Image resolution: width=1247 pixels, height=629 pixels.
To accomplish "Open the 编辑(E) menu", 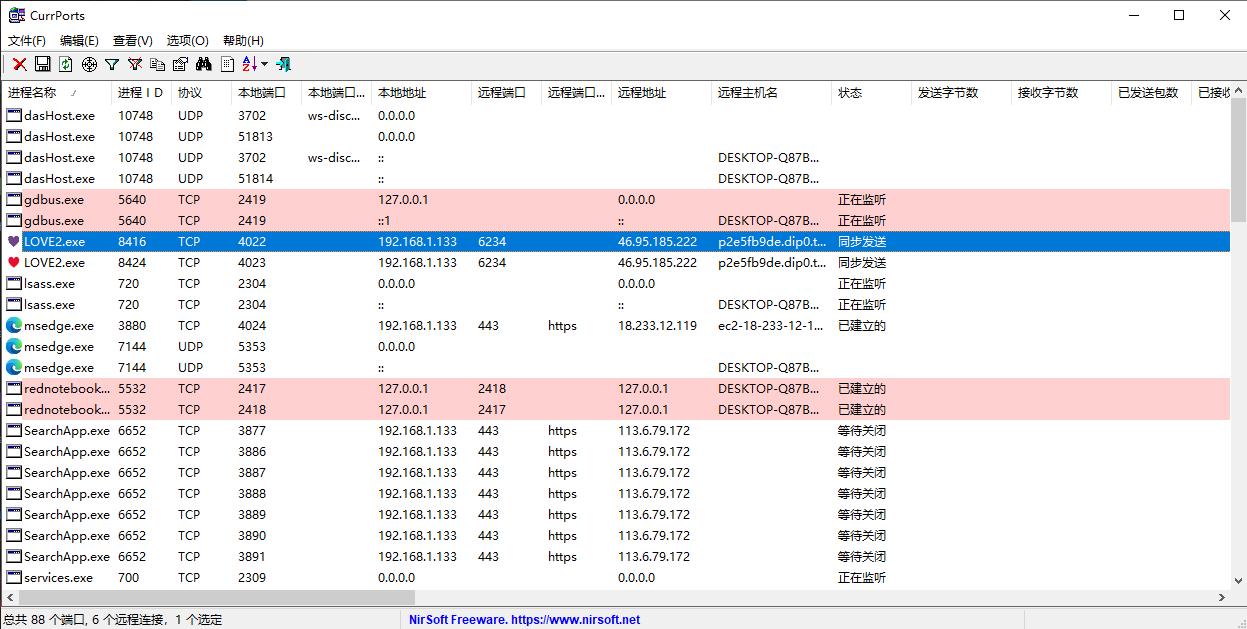I will (x=79, y=41).
